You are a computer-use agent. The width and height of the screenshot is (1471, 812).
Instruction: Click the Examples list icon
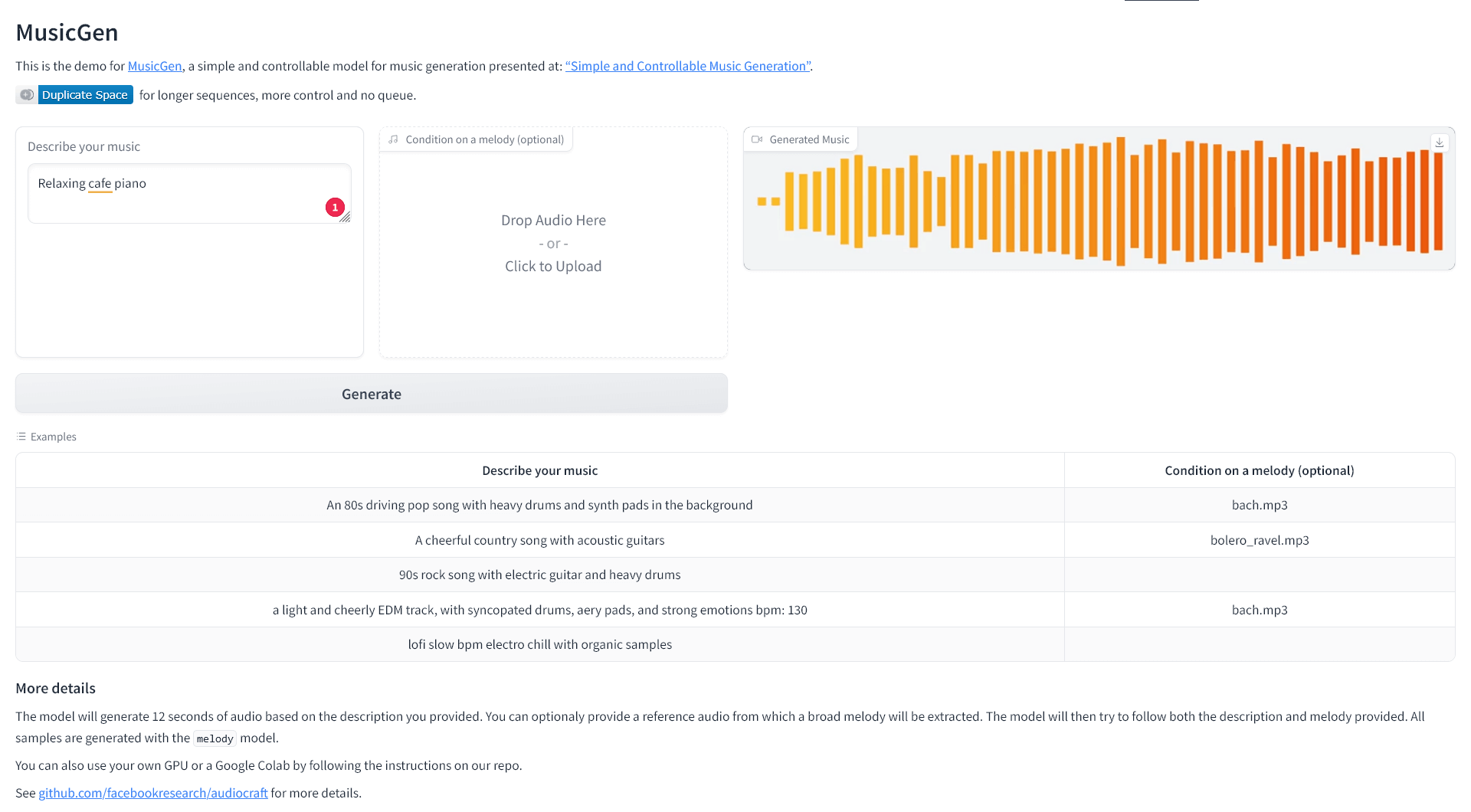[x=21, y=437]
